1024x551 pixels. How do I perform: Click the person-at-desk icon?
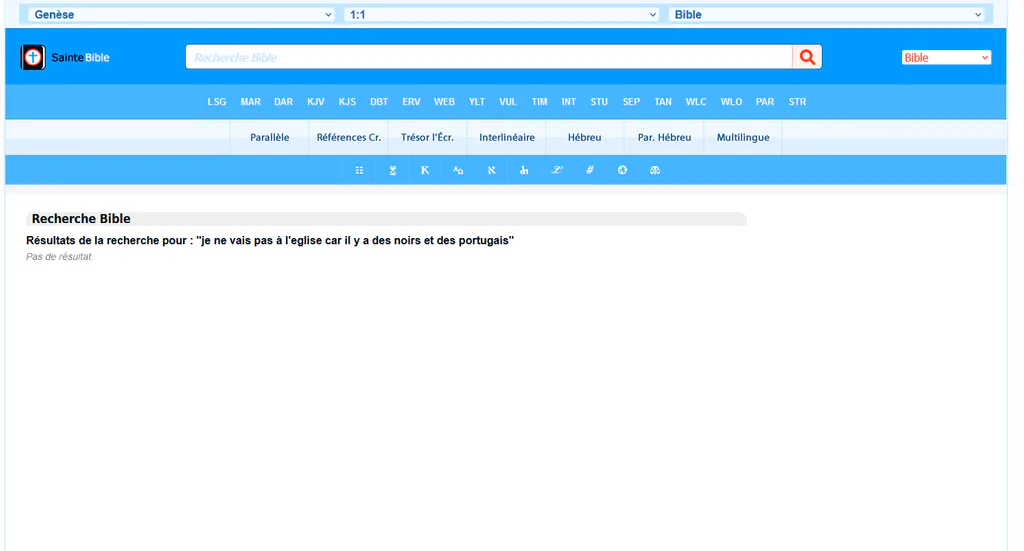click(x=524, y=170)
